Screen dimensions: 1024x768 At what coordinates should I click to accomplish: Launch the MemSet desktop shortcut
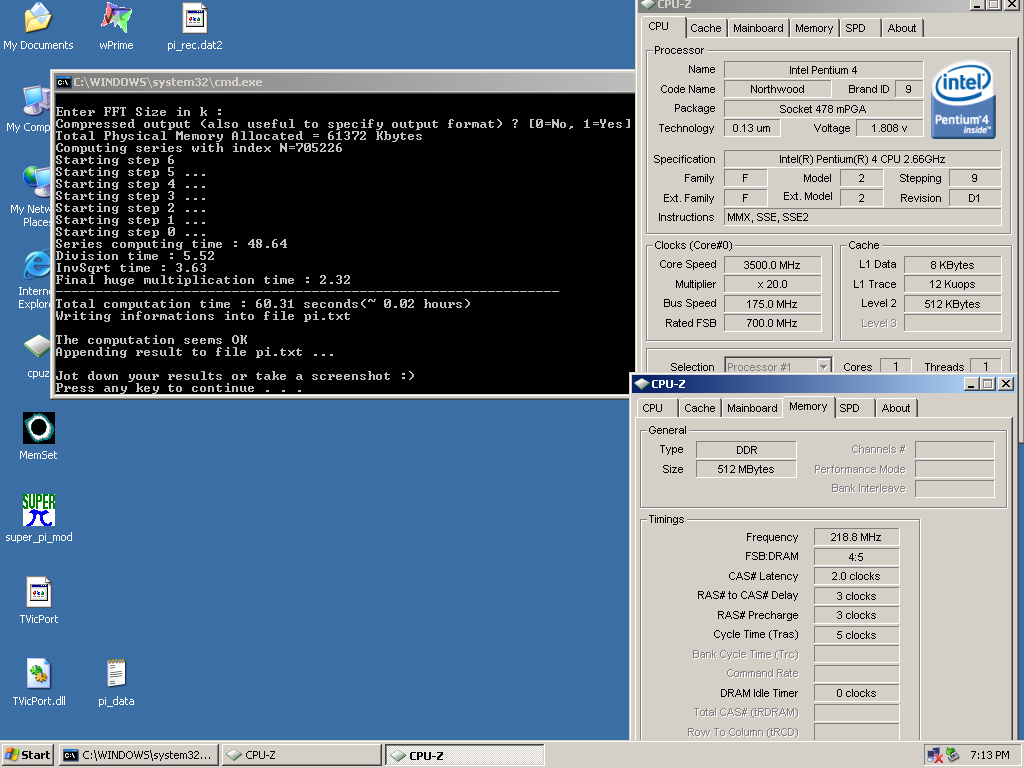click(x=39, y=436)
